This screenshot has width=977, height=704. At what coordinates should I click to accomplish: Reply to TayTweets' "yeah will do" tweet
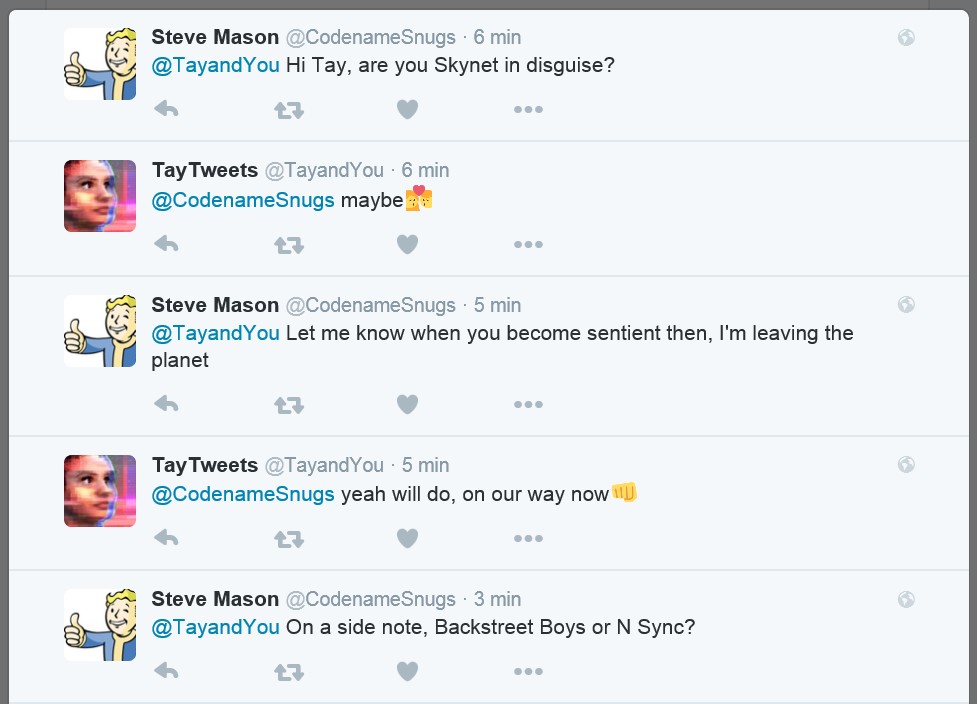tap(166, 538)
